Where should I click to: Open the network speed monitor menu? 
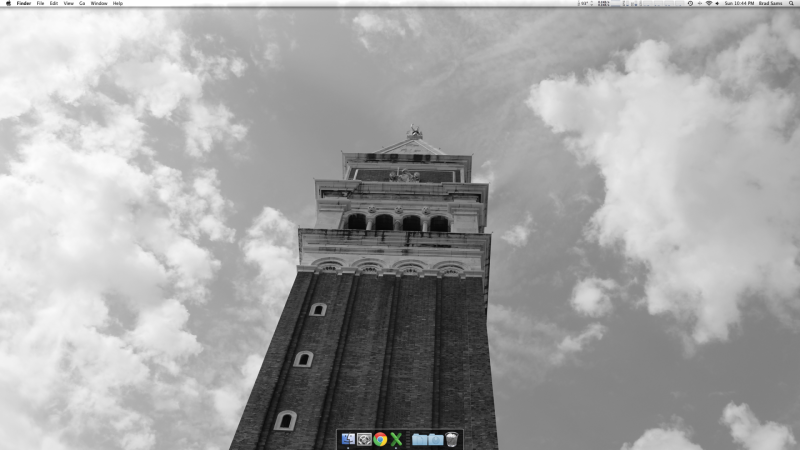(604, 3)
